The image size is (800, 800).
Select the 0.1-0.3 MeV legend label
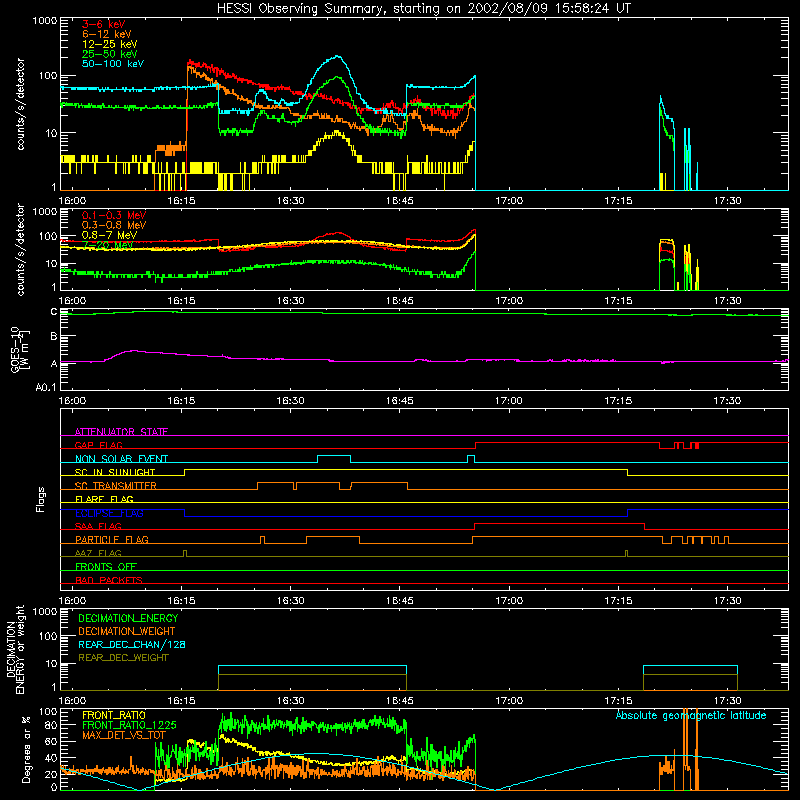tap(114, 215)
